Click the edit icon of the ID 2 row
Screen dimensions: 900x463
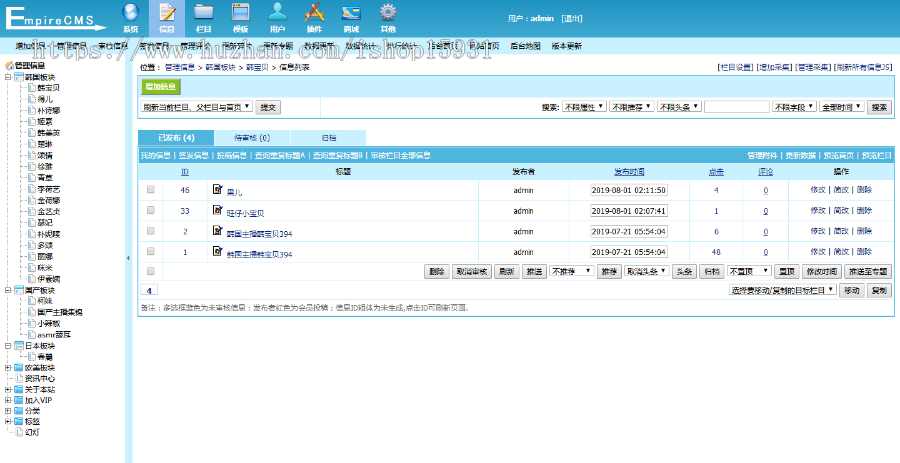pos(217,230)
